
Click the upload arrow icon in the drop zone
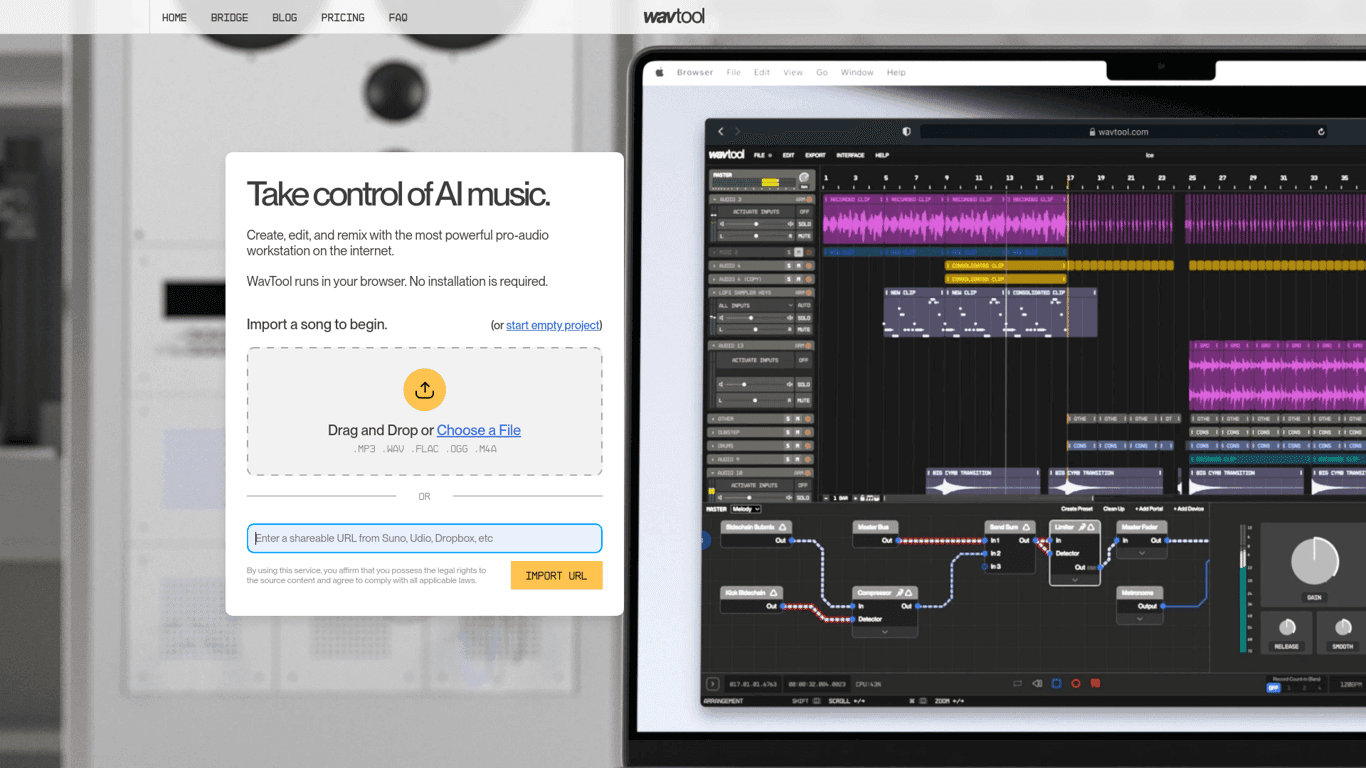[424, 390]
